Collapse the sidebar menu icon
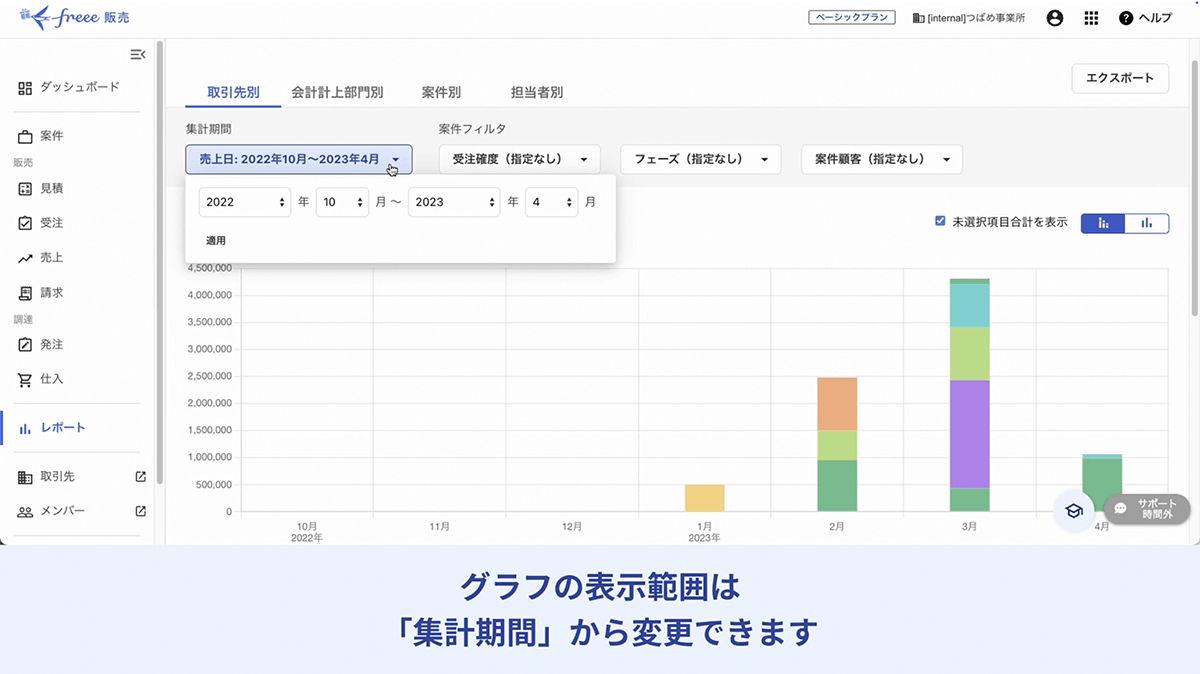This screenshot has width=1200, height=674. click(x=138, y=54)
